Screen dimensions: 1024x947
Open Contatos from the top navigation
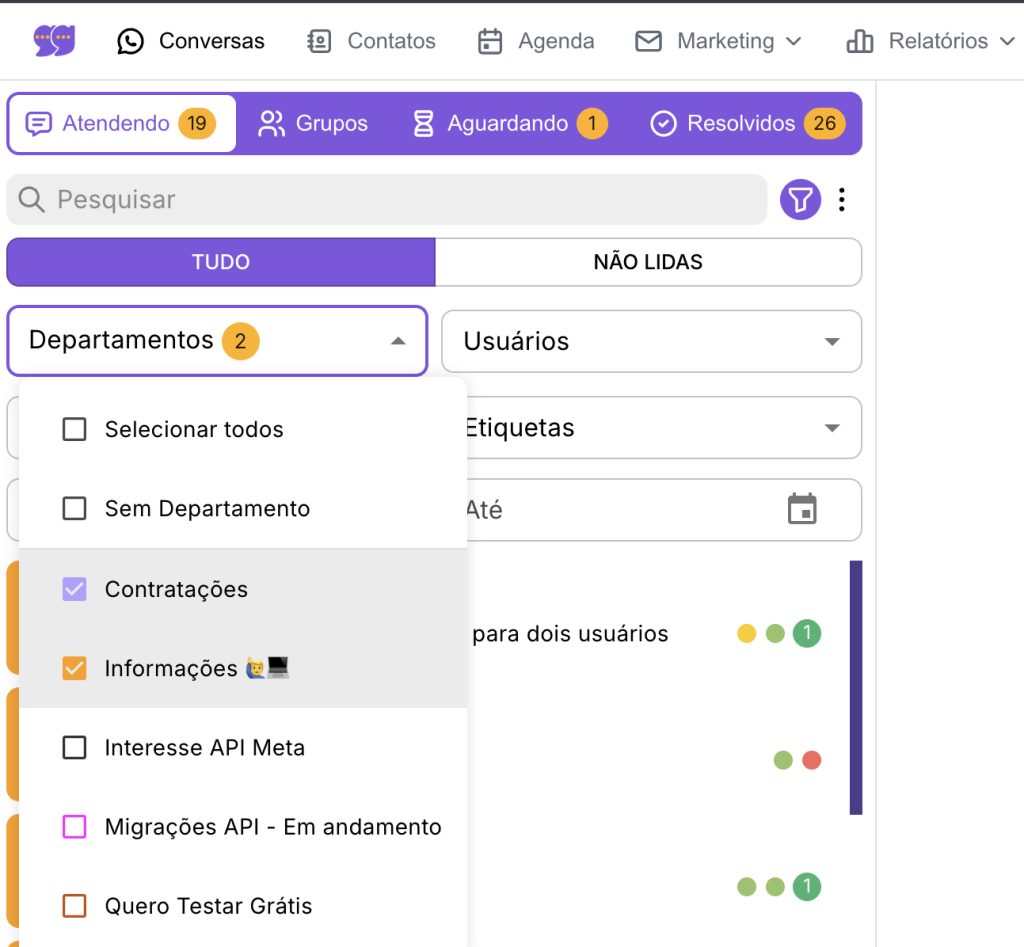pyautogui.click(x=371, y=41)
